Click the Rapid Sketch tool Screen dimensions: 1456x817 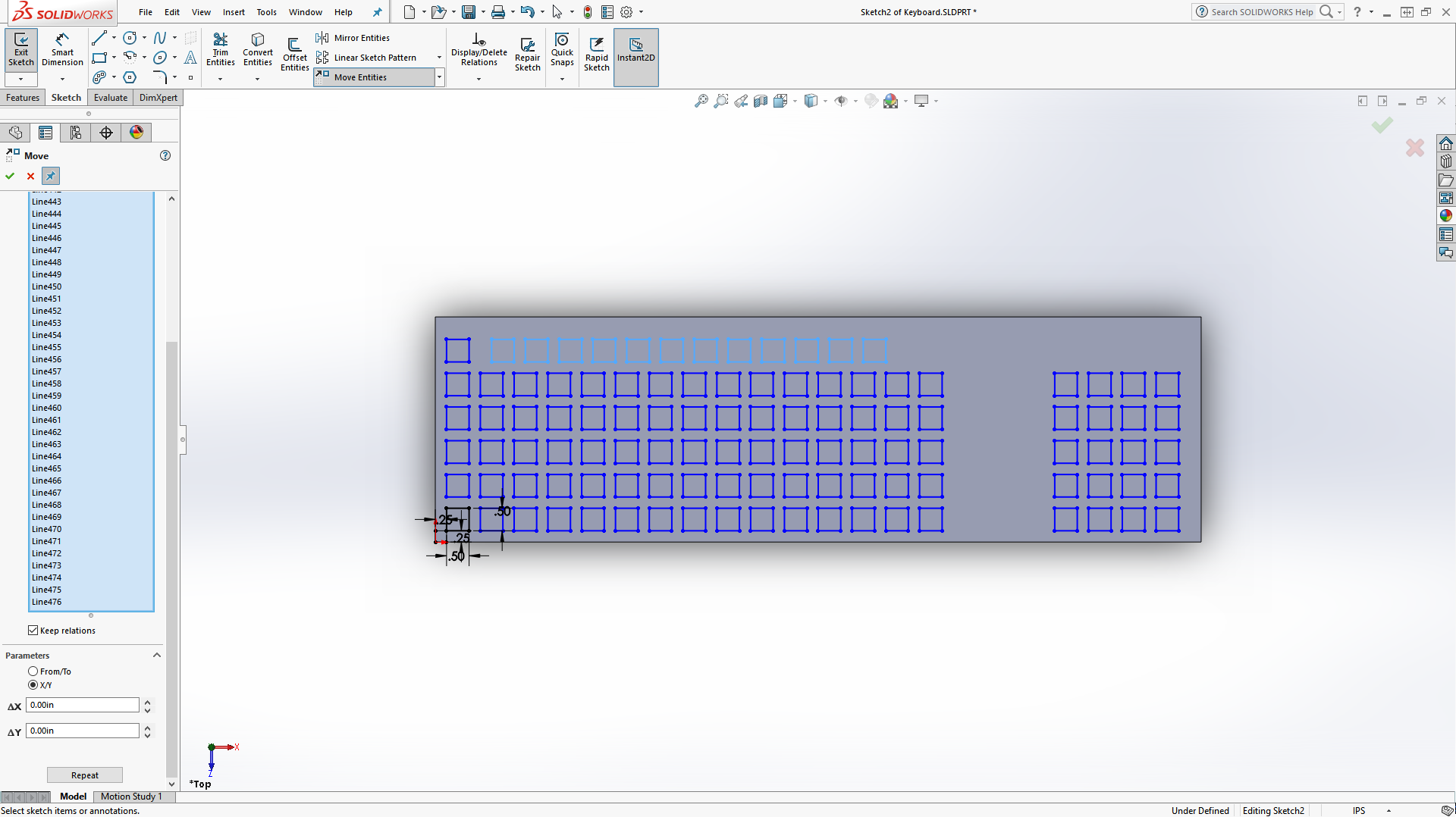[x=597, y=53]
